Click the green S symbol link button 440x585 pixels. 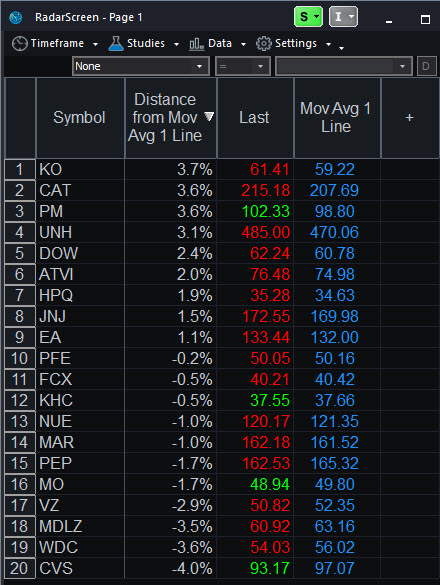[308, 17]
